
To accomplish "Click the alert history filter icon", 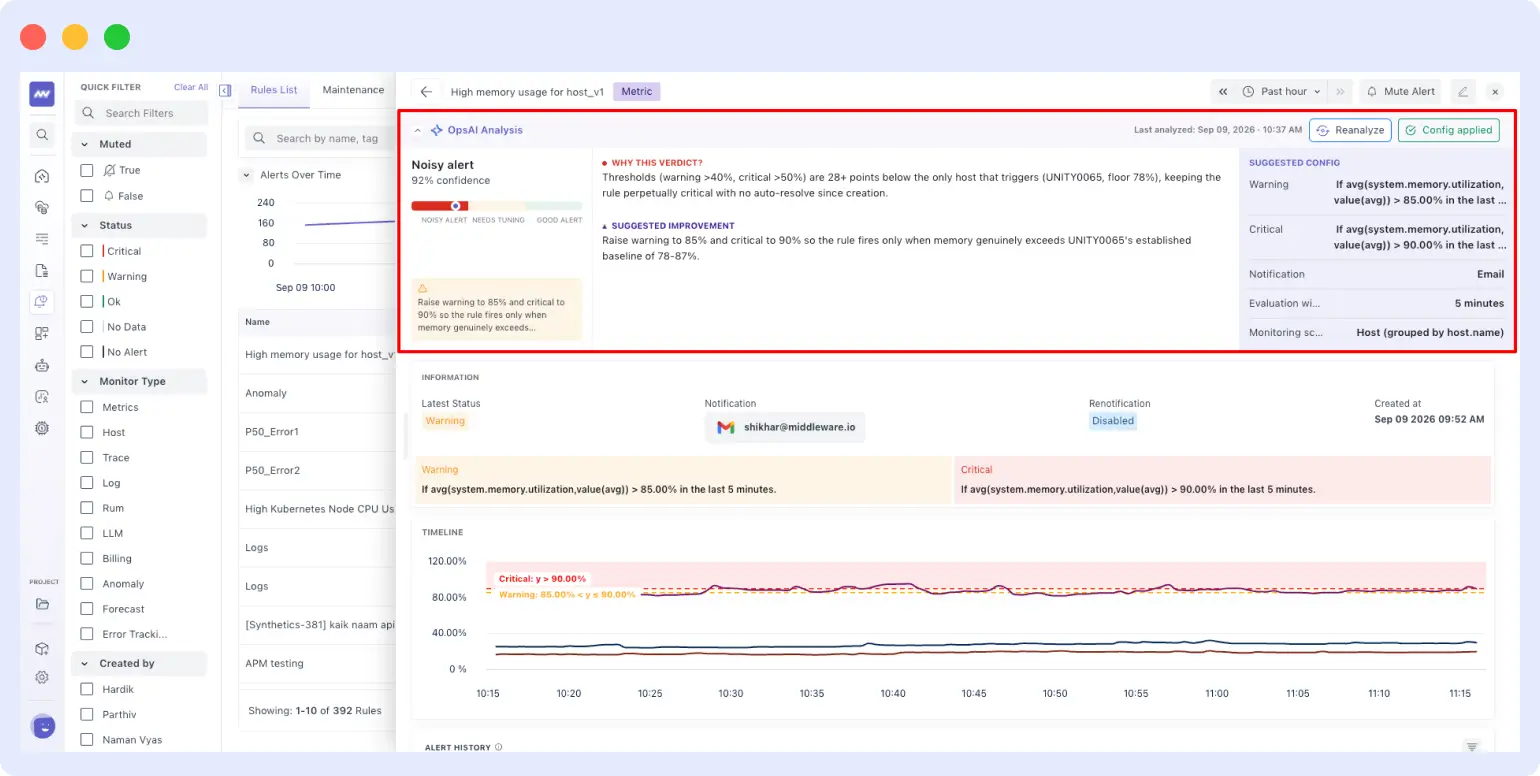I will point(1472,747).
